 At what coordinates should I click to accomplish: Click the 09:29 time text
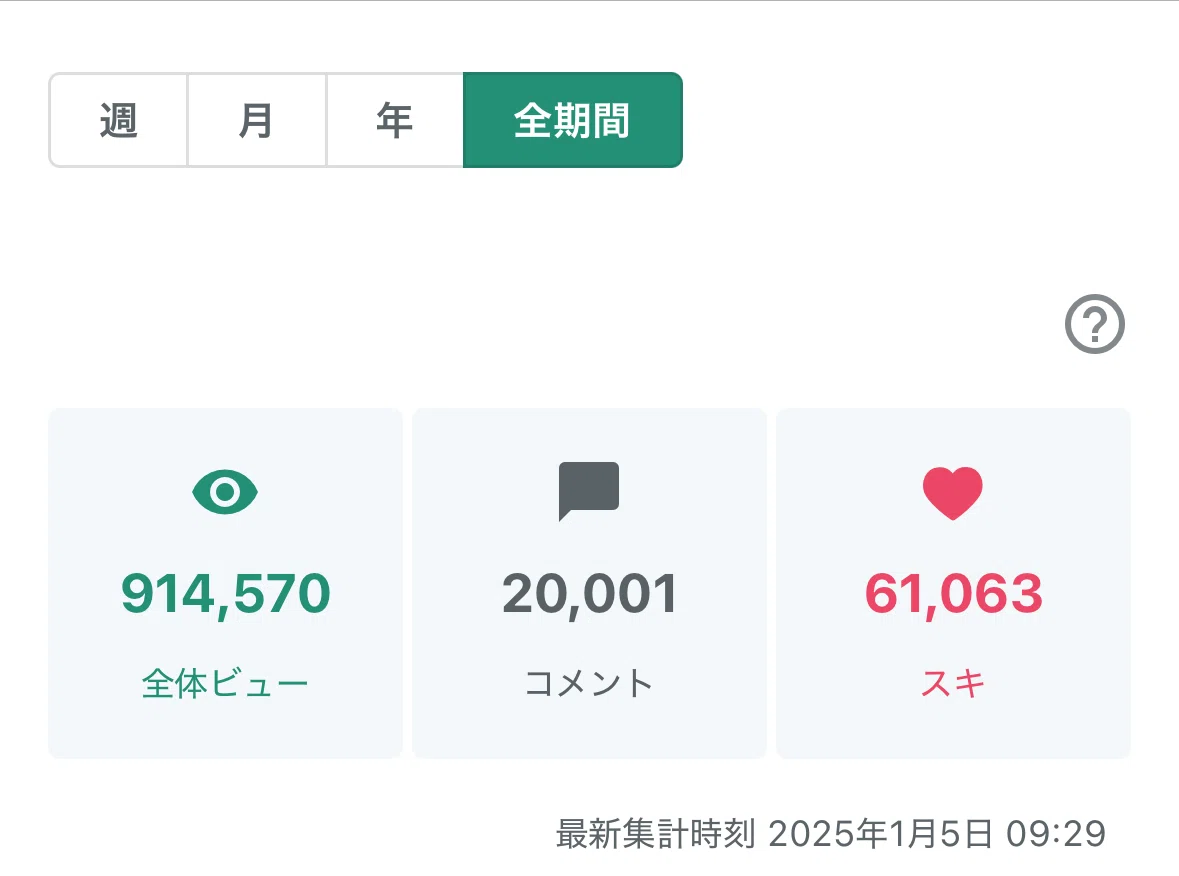pyautogui.click(x=1056, y=834)
